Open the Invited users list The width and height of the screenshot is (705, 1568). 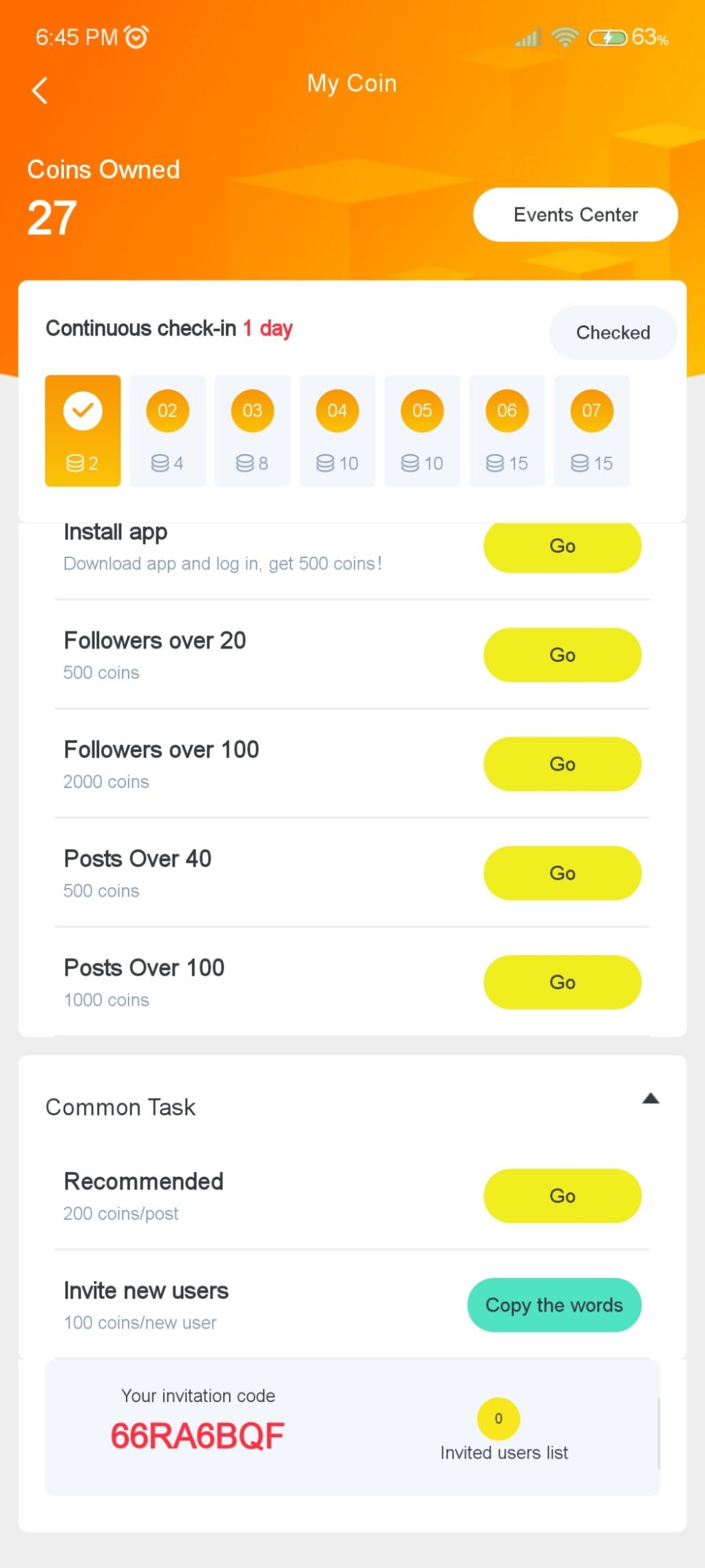click(504, 1453)
